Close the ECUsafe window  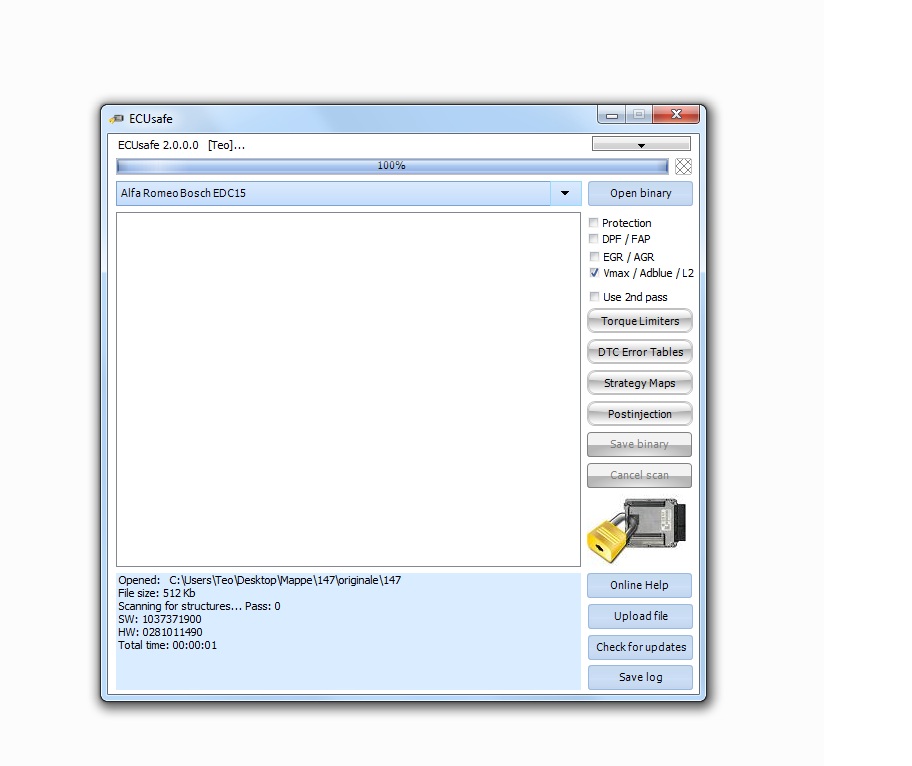(x=676, y=115)
